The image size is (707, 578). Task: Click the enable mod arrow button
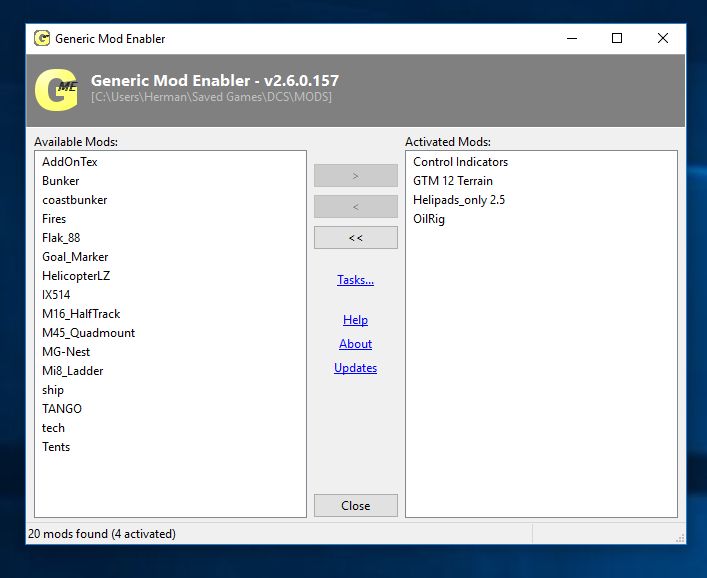356,175
